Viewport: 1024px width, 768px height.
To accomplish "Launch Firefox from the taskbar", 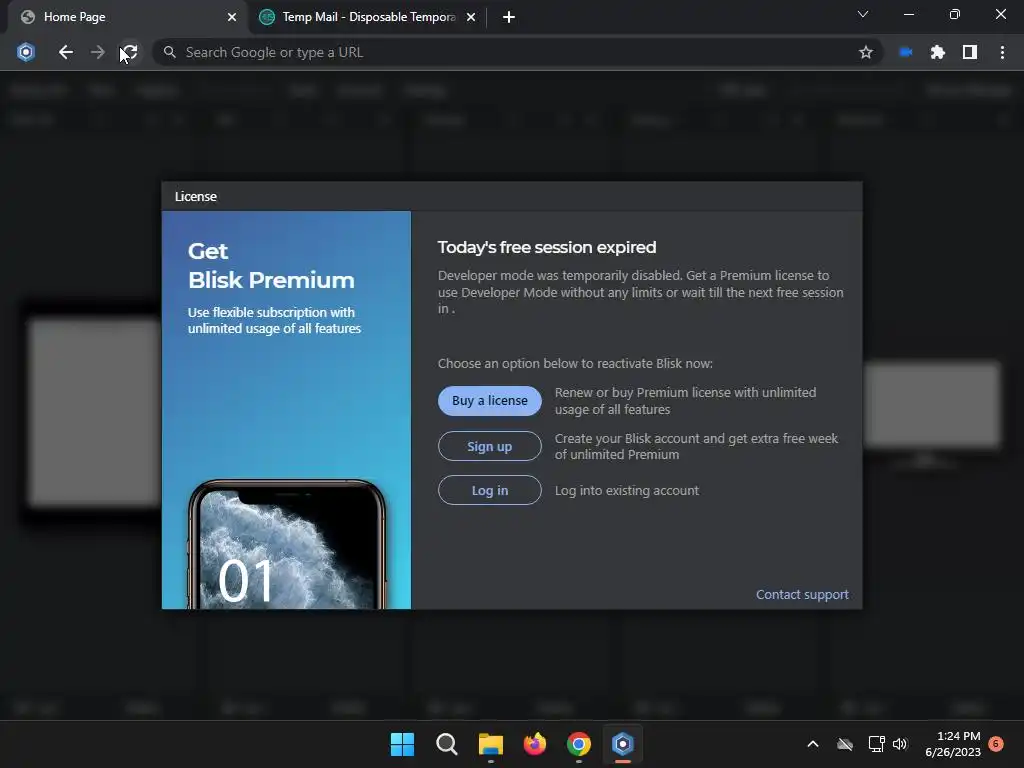I will coord(535,744).
